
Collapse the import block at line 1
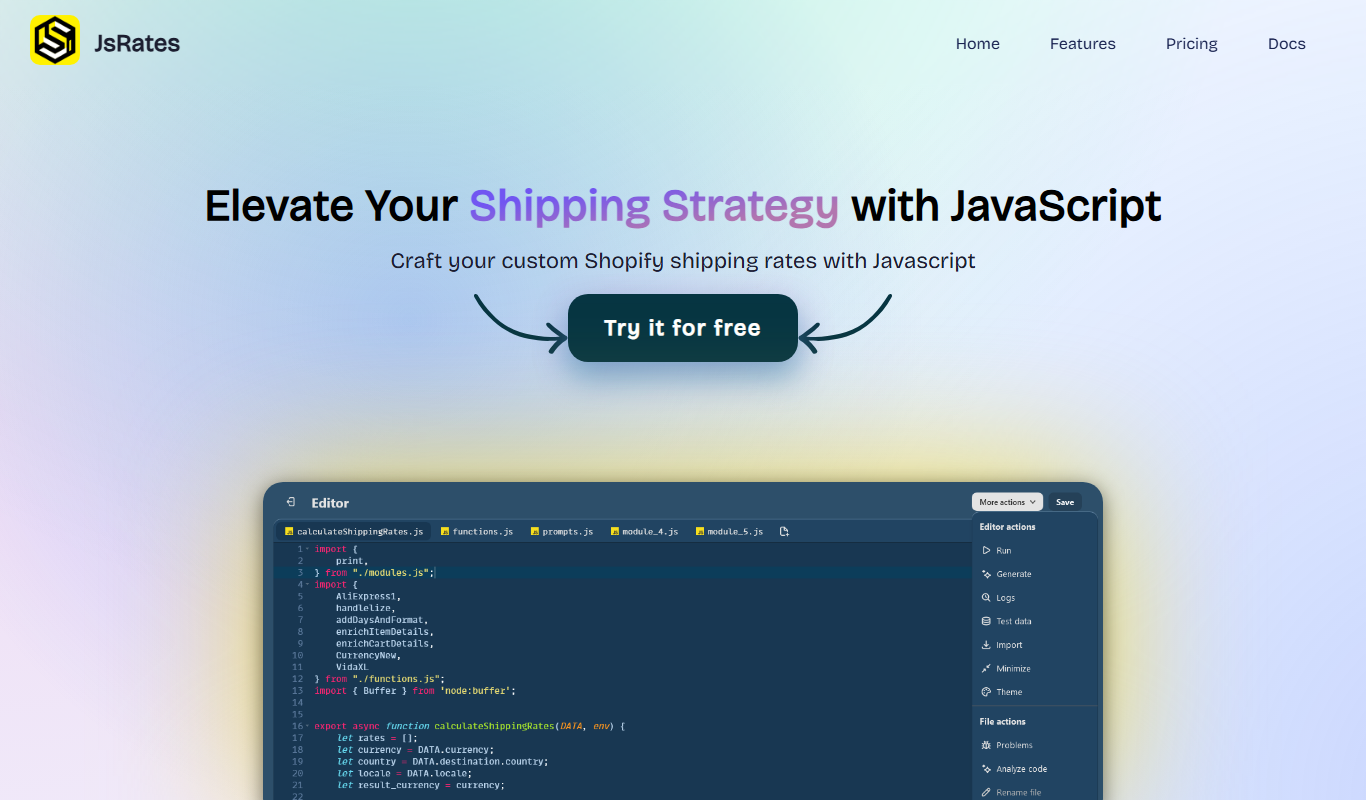click(307, 549)
